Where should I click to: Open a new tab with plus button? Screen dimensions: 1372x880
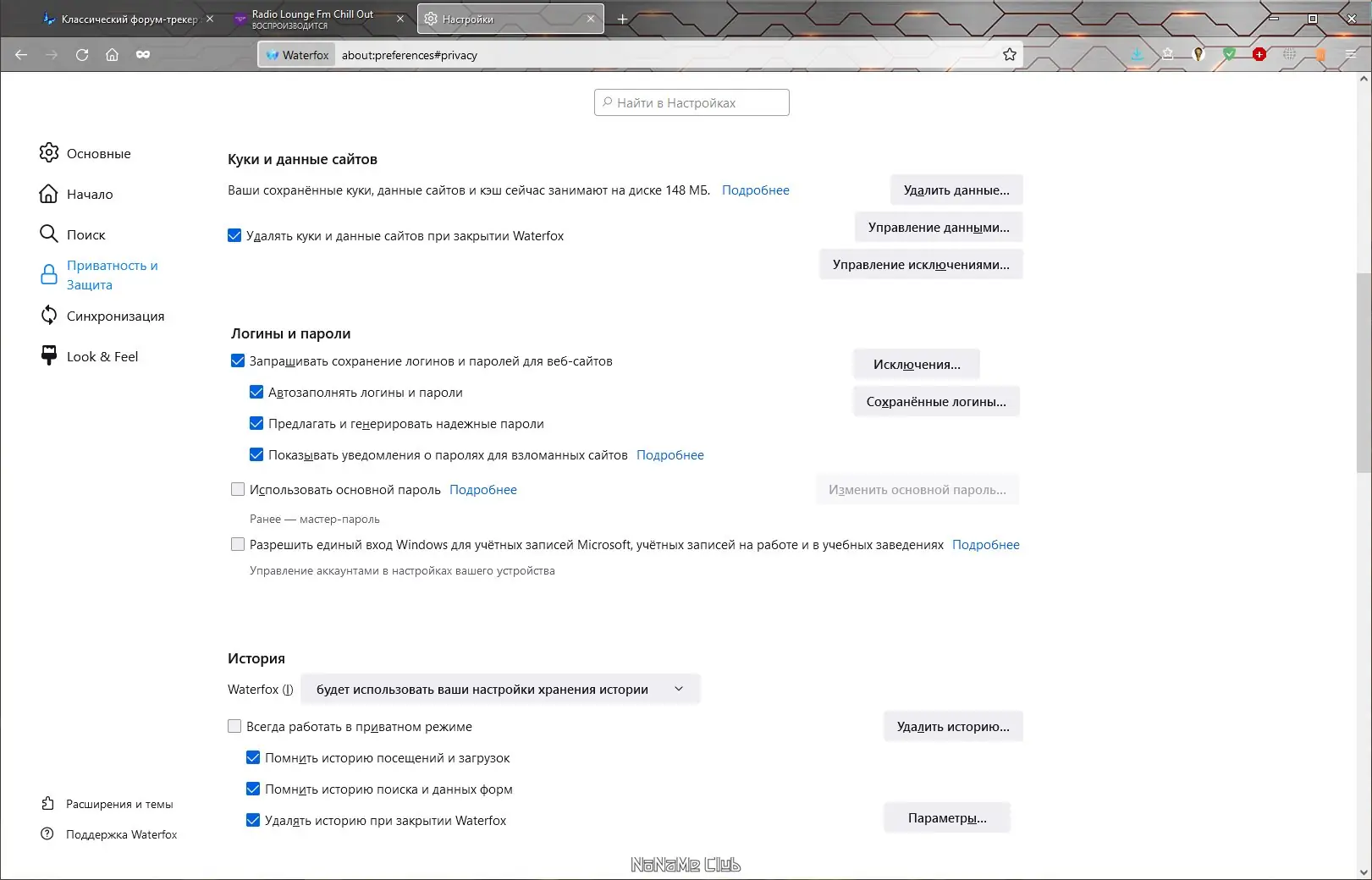pyautogui.click(x=623, y=19)
